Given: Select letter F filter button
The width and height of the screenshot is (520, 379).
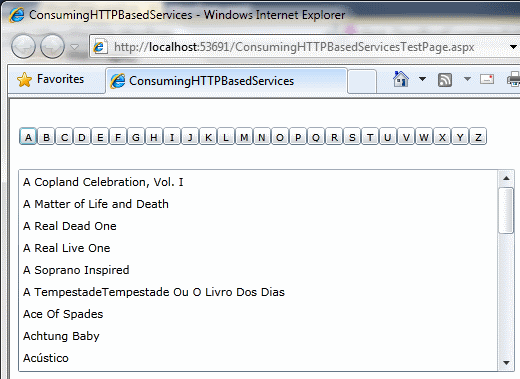Looking at the screenshot, I should click(x=118, y=137).
